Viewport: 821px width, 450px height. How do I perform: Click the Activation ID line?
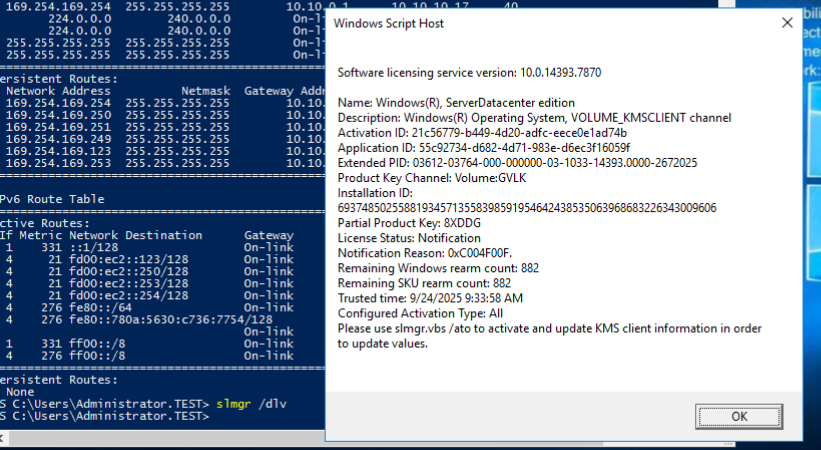(482, 133)
